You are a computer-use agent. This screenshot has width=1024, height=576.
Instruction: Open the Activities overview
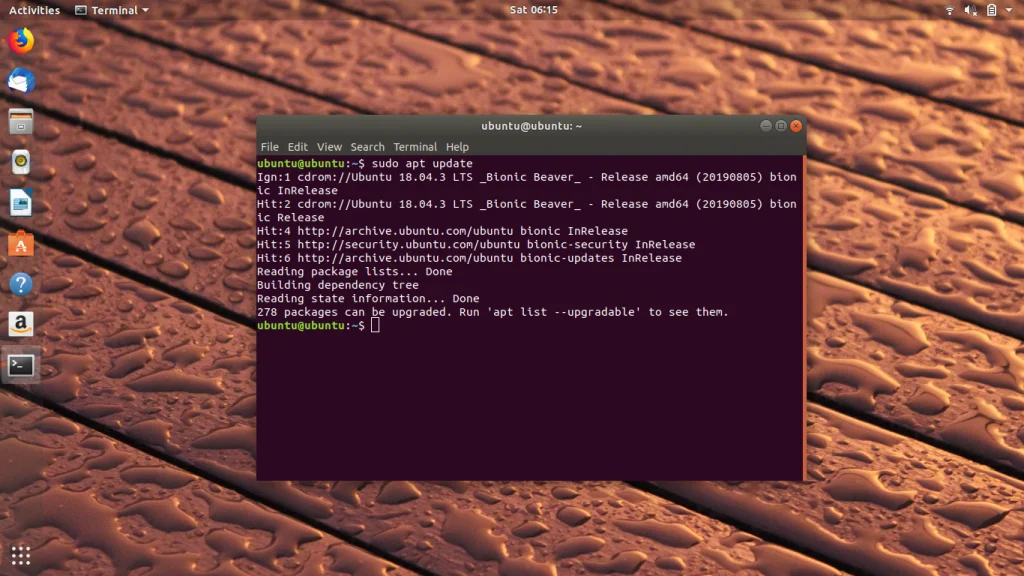[34, 10]
